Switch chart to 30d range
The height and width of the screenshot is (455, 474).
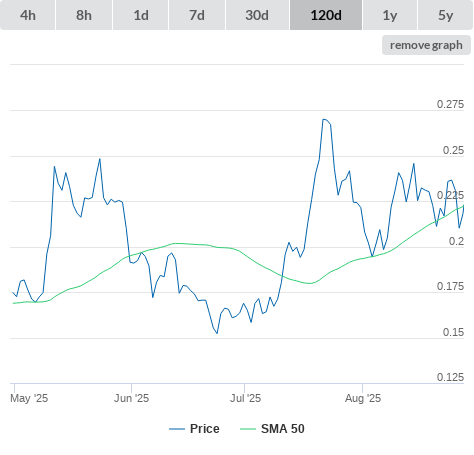coord(257,15)
